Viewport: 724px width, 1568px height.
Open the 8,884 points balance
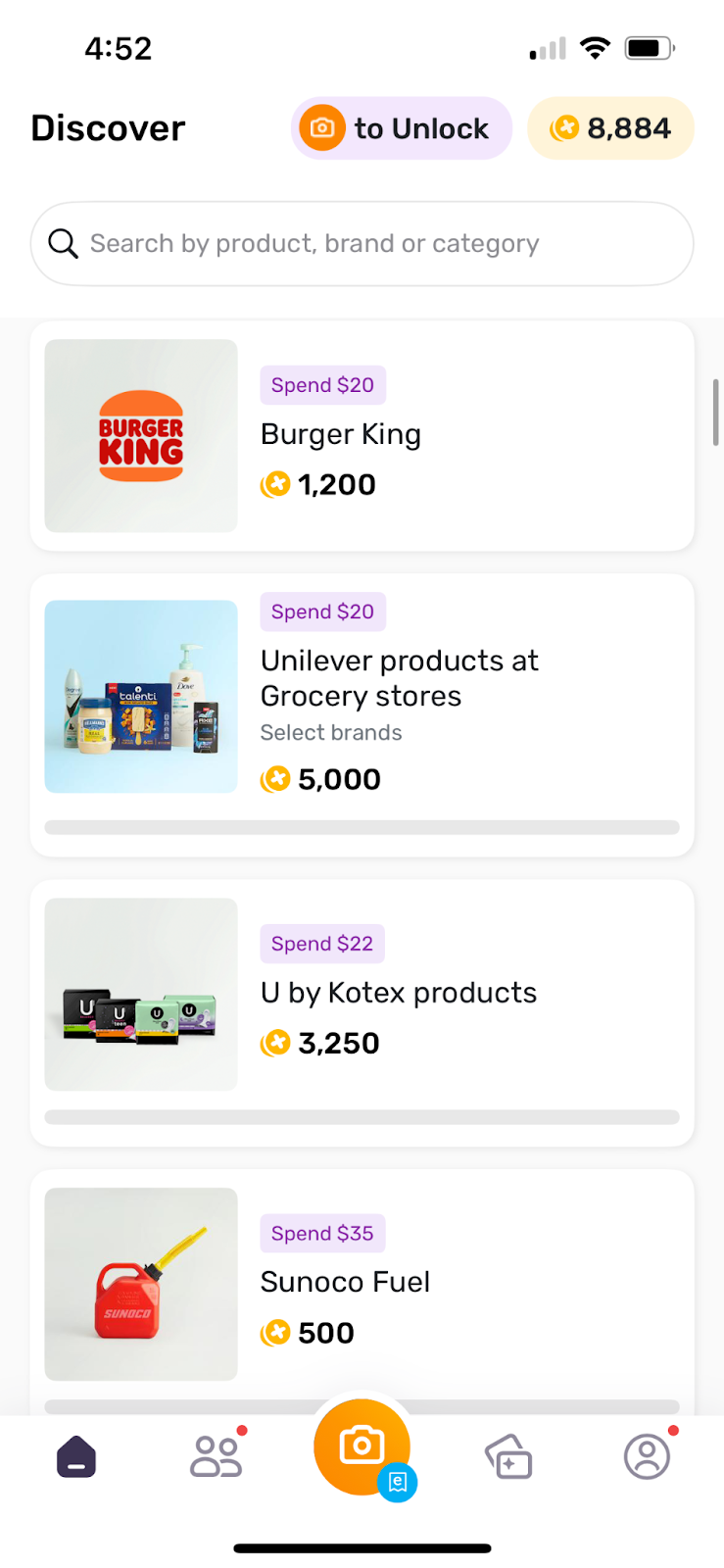click(628, 128)
